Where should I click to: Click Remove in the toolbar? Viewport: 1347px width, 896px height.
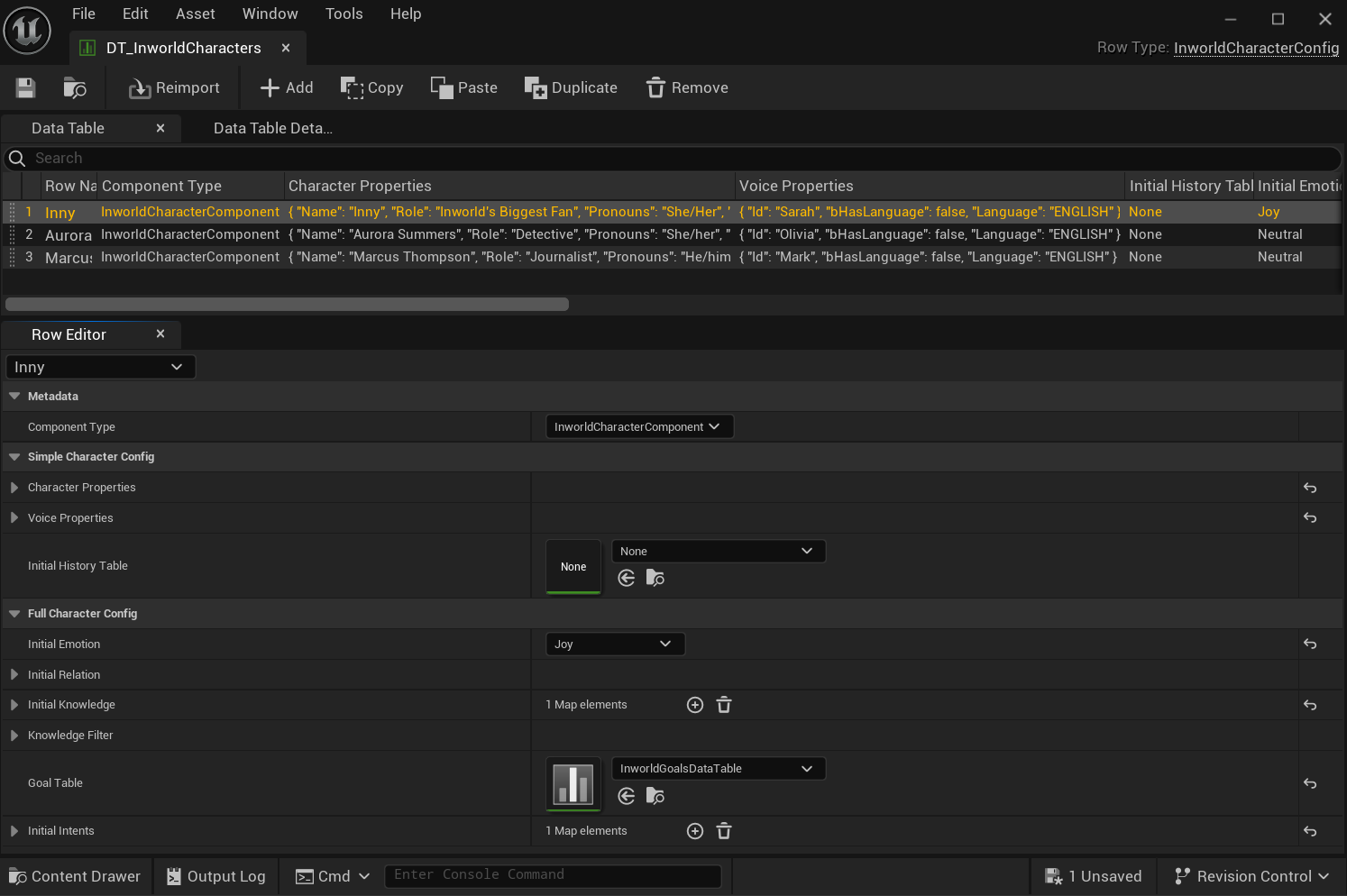pyautogui.click(x=687, y=87)
